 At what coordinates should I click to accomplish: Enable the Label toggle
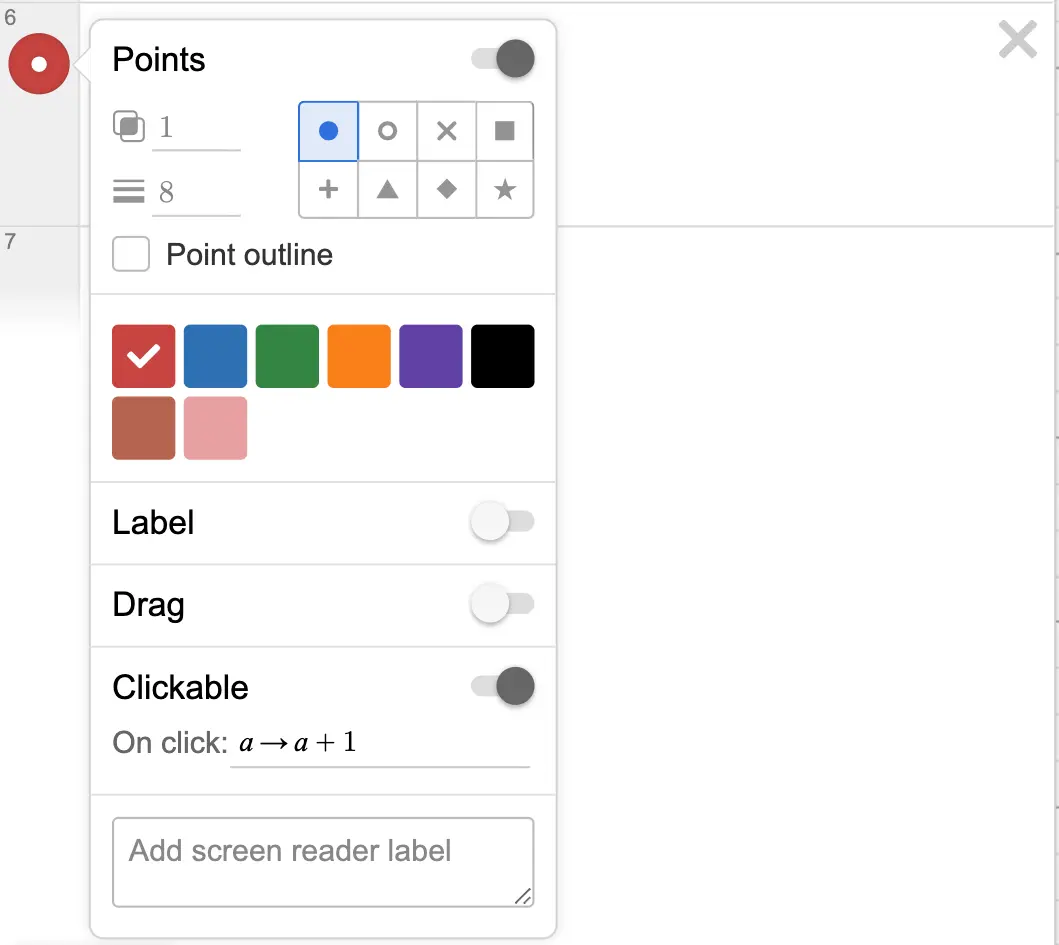coord(503,522)
